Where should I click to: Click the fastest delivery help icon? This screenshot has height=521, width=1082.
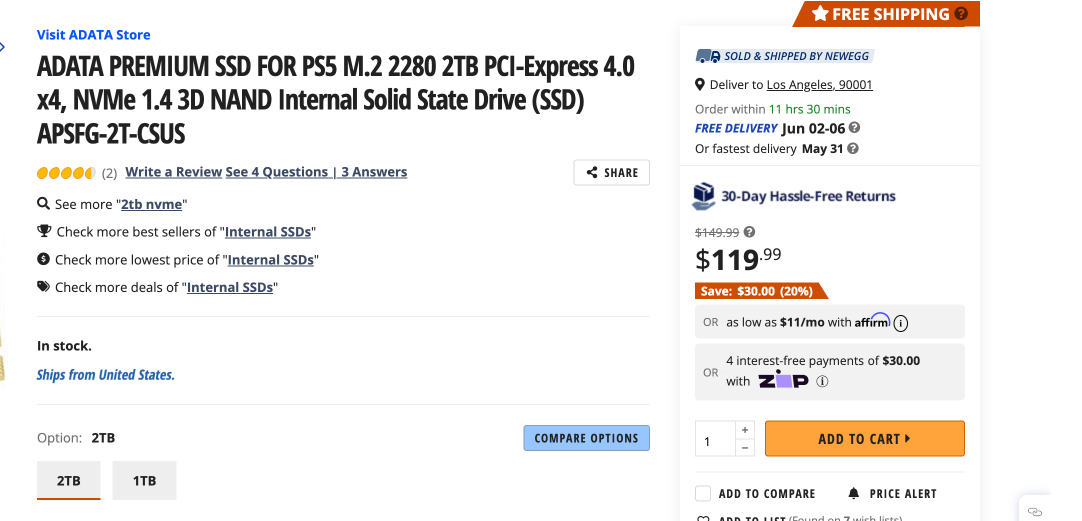click(852, 148)
